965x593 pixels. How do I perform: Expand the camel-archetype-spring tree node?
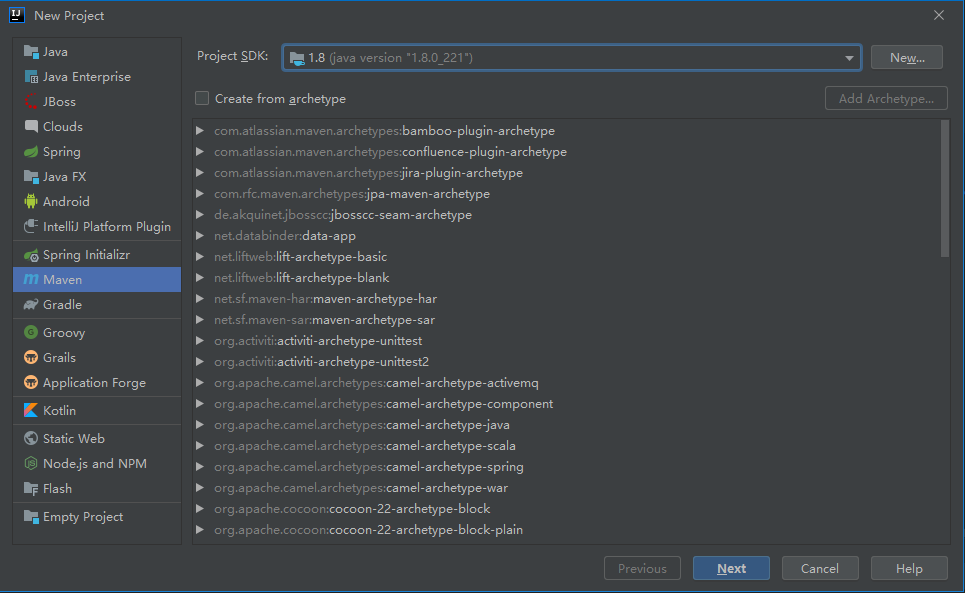pos(200,466)
